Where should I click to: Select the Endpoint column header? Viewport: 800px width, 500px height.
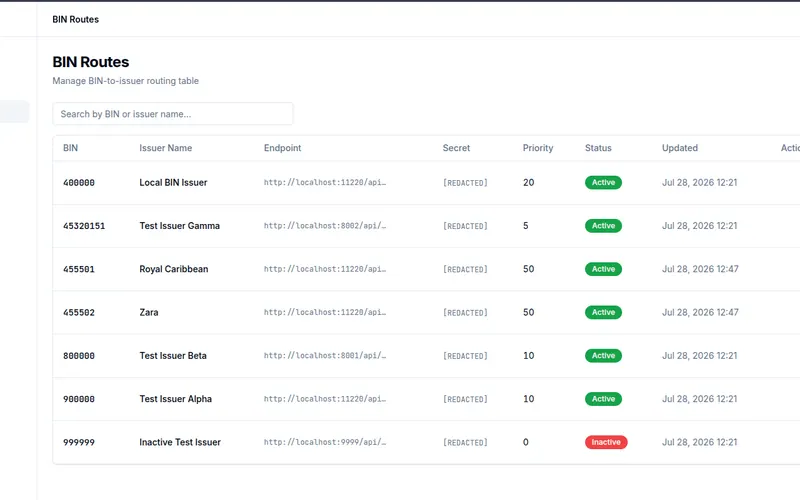(x=282, y=148)
